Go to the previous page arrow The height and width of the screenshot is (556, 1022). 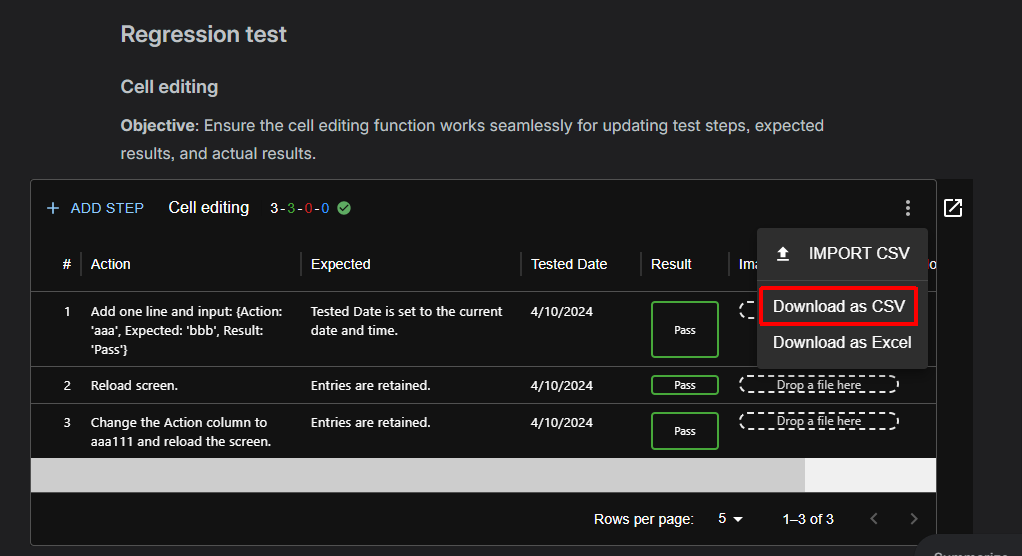pos(874,519)
